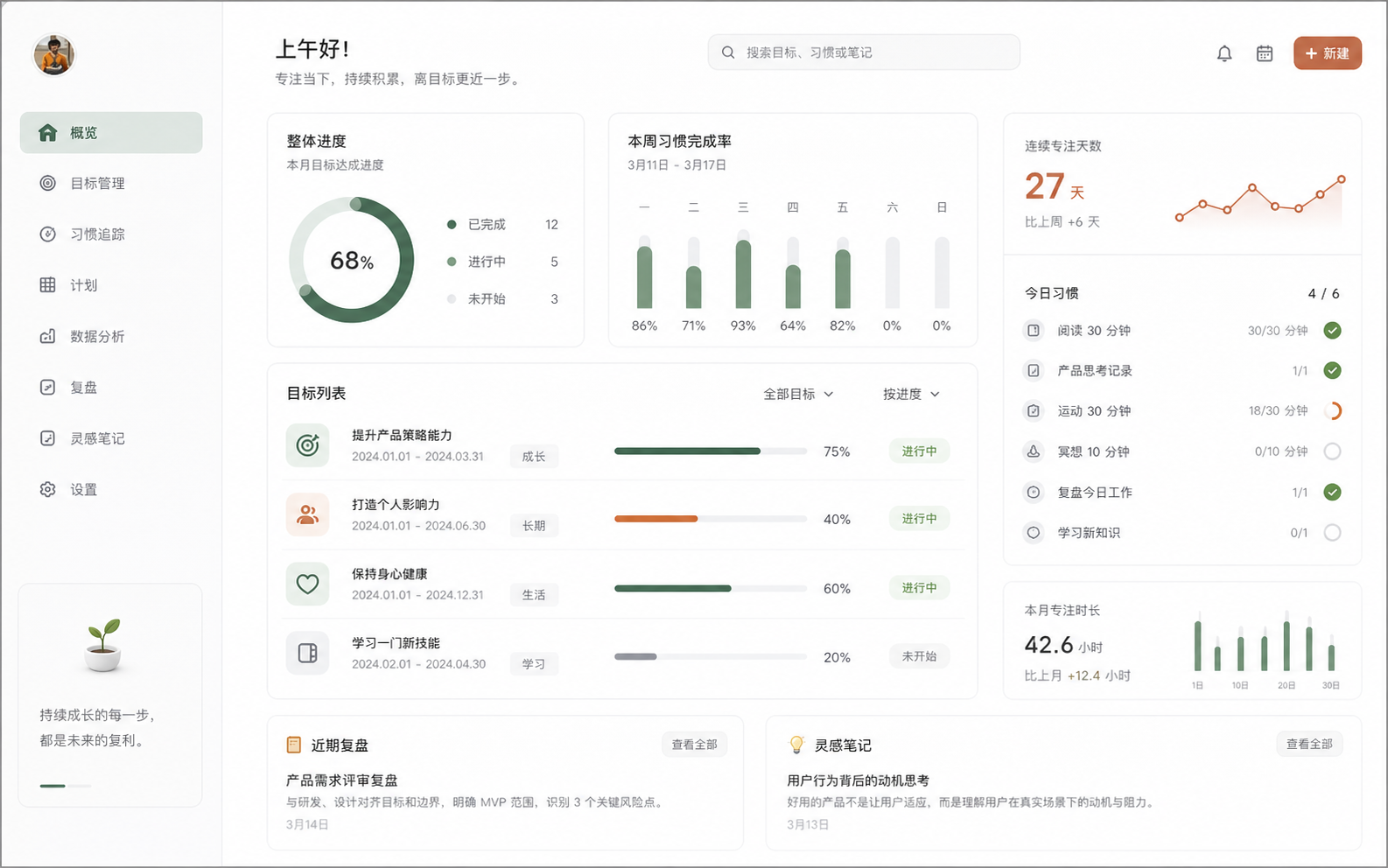This screenshot has width=1388, height=868.
Task: Click the magnifier icon in search bar
Action: [727, 52]
